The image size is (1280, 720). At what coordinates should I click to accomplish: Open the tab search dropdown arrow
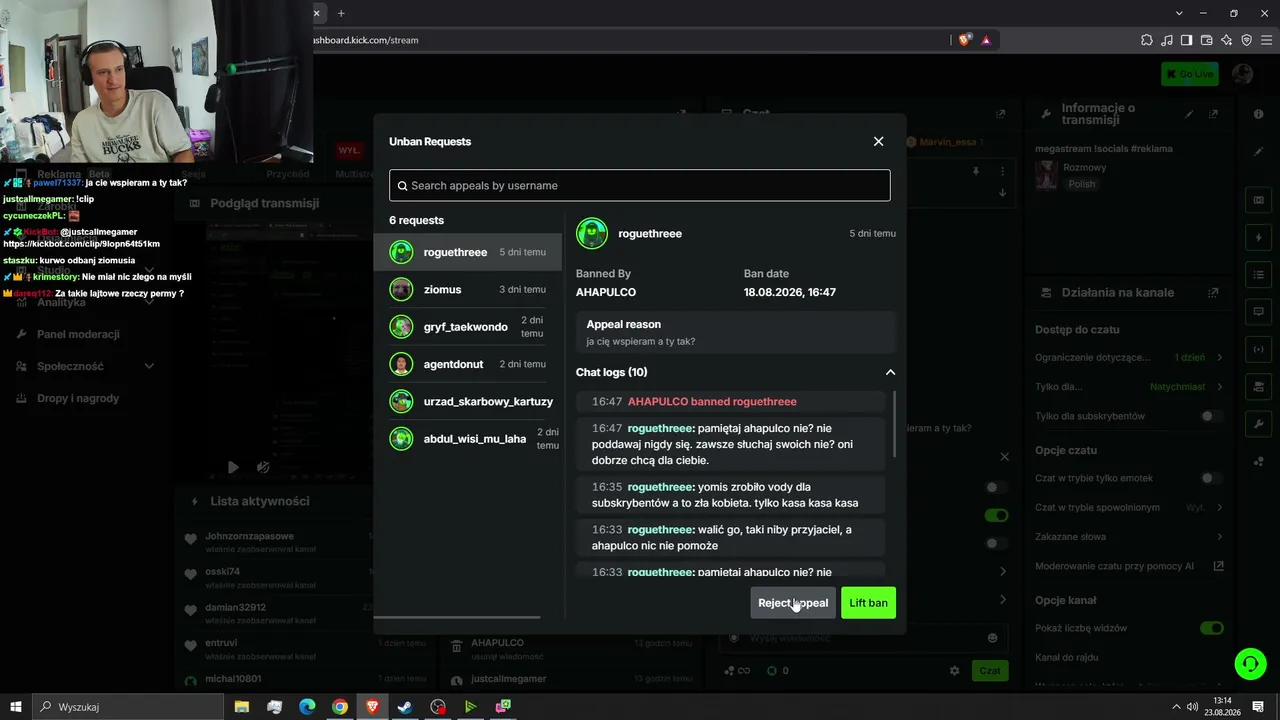pos(1180,13)
